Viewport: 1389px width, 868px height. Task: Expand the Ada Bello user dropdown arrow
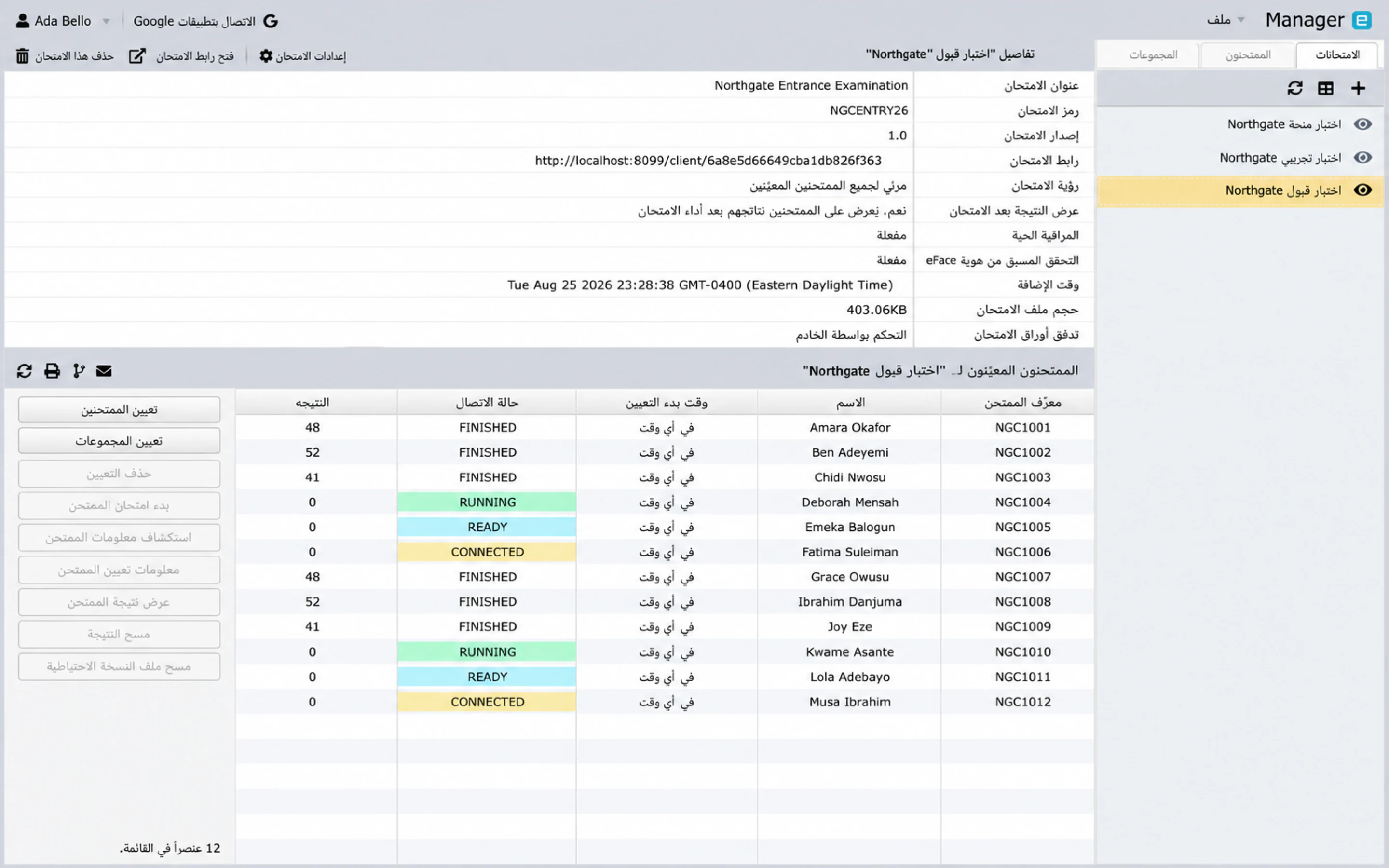pos(106,22)
